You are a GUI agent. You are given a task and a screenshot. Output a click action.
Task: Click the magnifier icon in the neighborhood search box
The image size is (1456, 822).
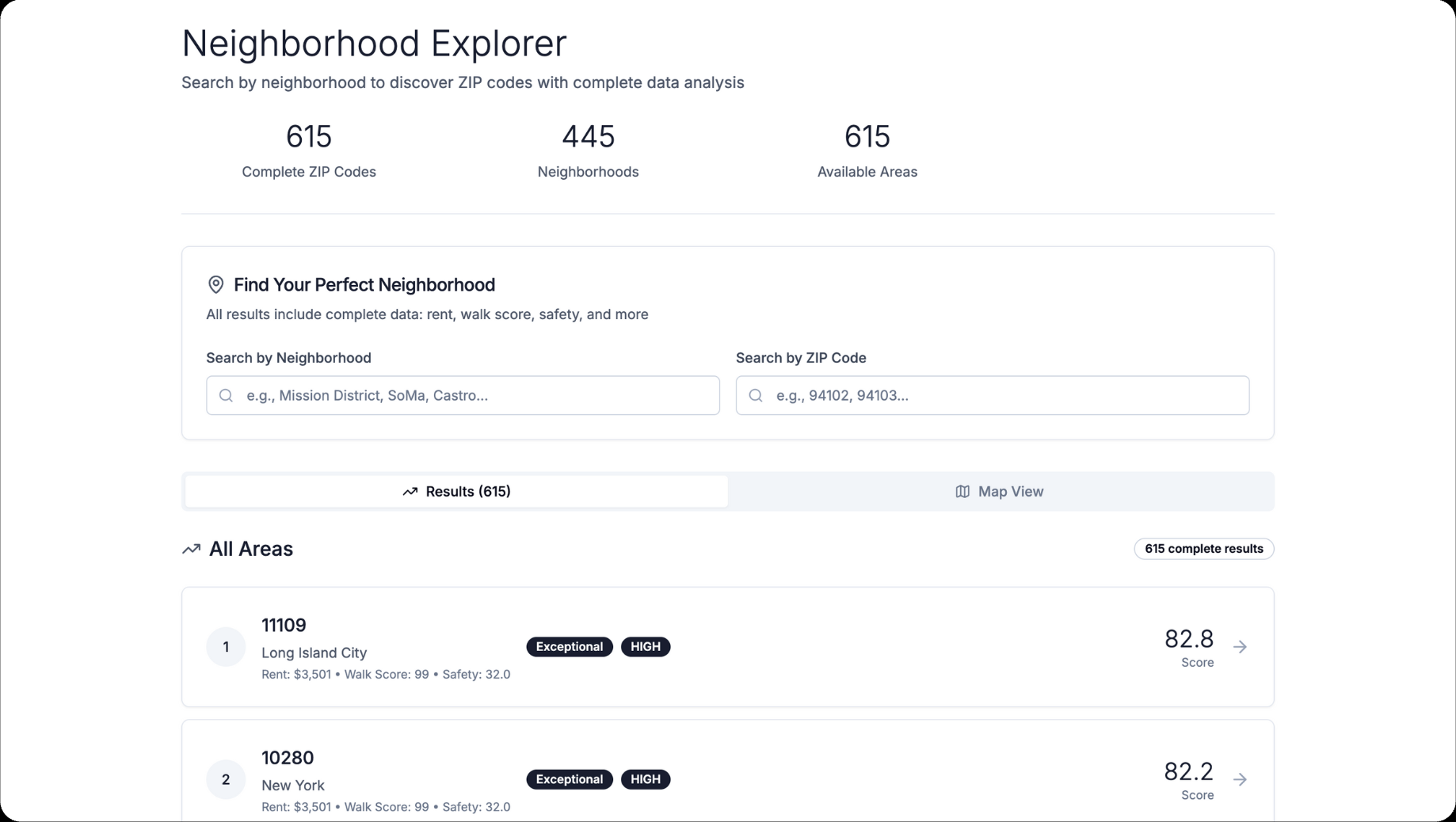[x=226, y=395]
